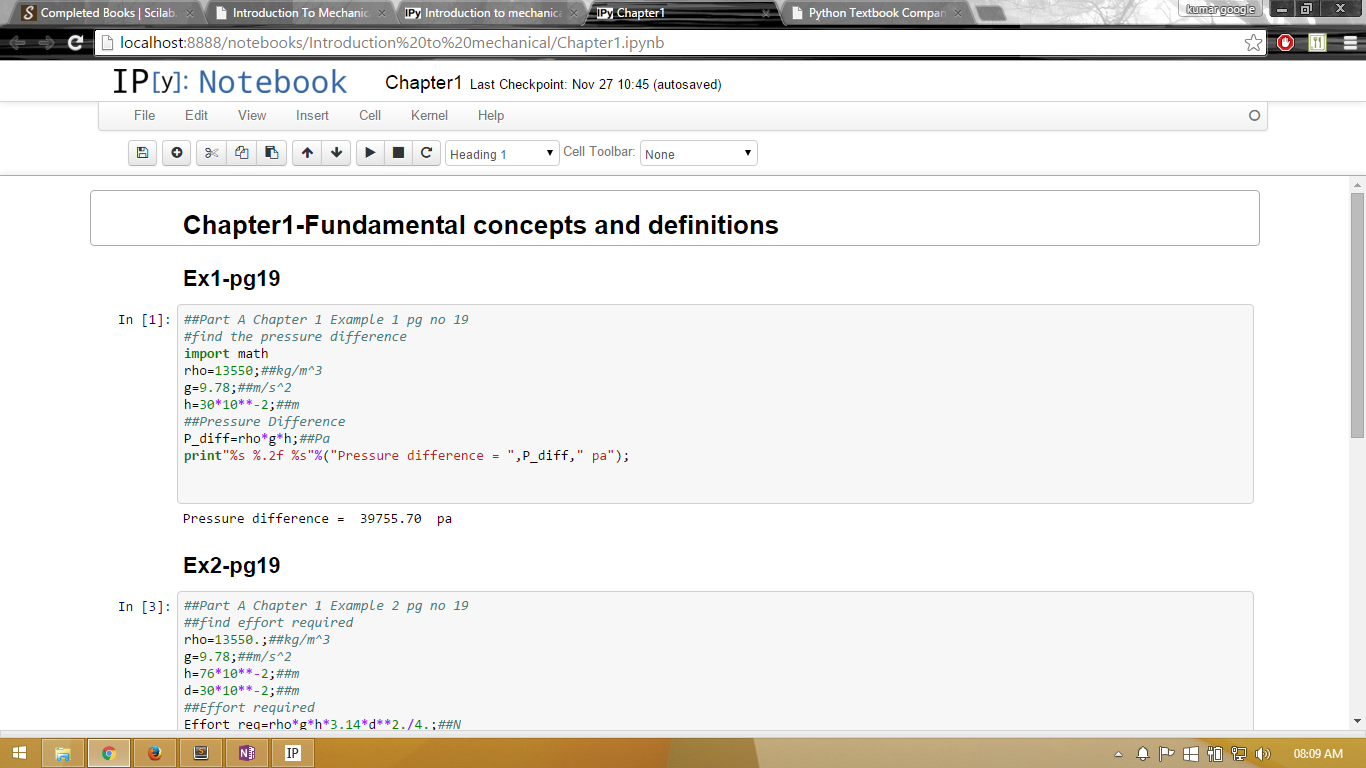Save the notebook with the floppy disk icon

(142, 153)
